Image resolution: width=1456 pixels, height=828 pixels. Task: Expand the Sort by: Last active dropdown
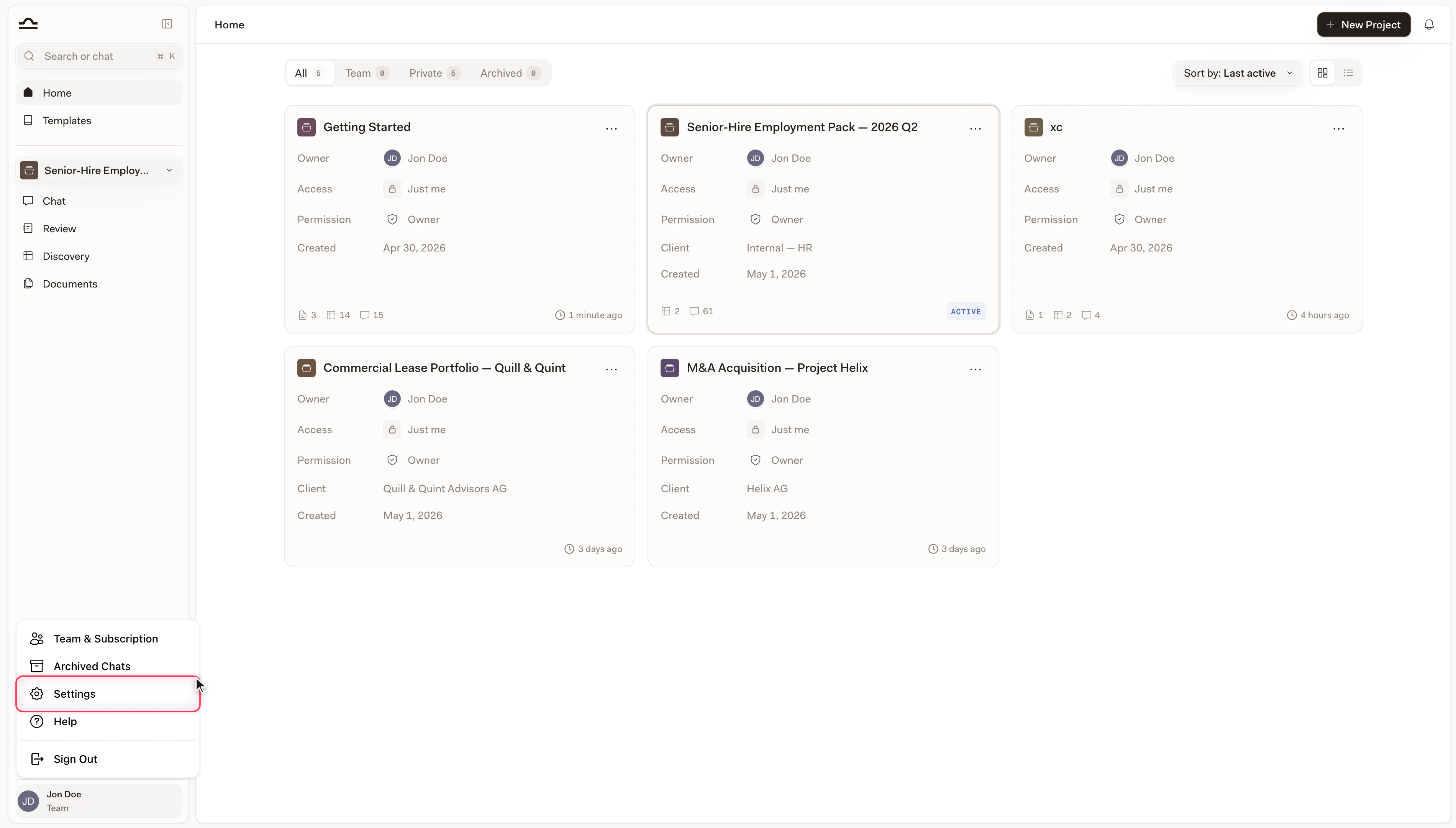(x=1238, y=73)
